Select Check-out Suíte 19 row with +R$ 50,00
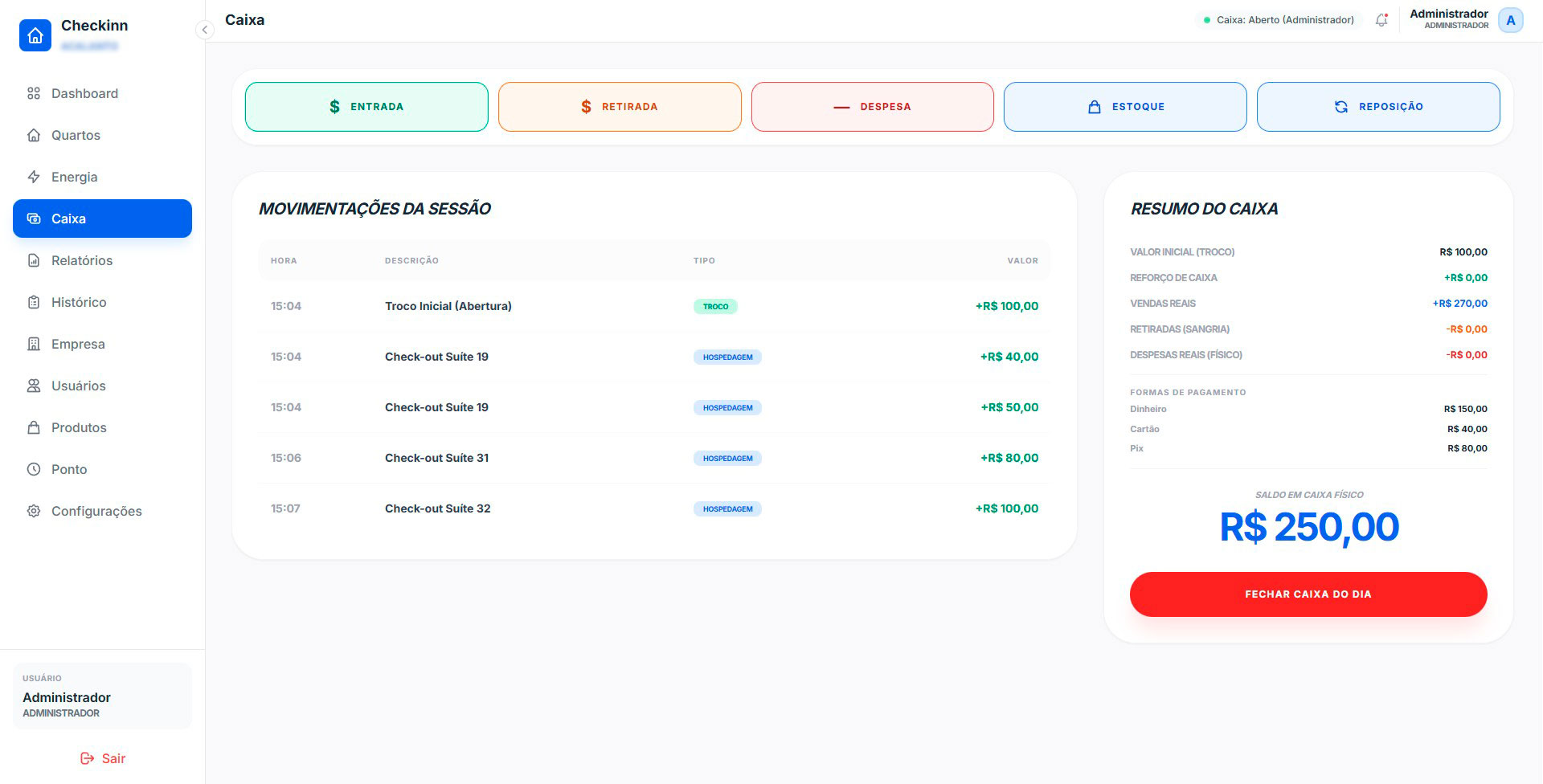1543x784 pixels. 654,407
